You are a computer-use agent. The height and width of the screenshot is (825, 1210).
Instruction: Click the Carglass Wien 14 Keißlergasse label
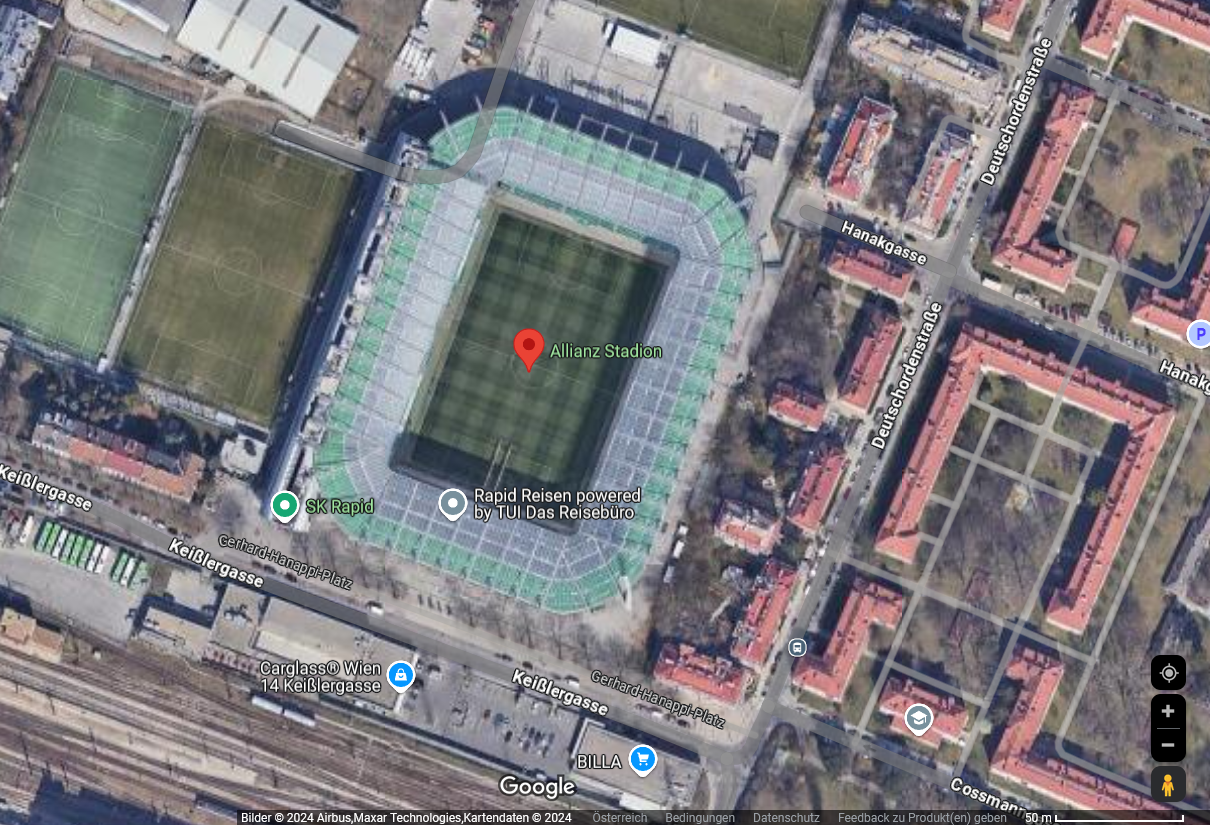point(320,677)
